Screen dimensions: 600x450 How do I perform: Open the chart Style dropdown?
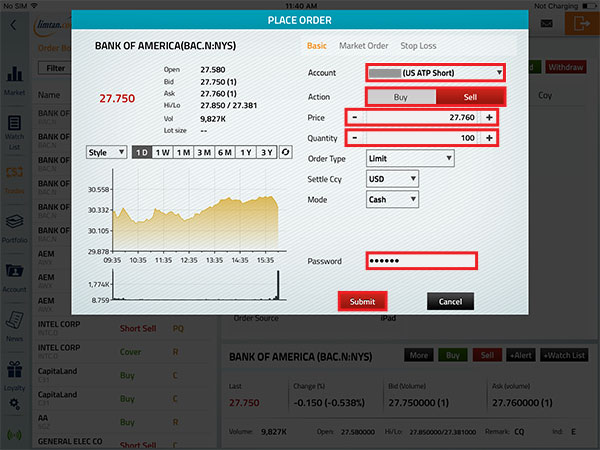click(106, 152)
